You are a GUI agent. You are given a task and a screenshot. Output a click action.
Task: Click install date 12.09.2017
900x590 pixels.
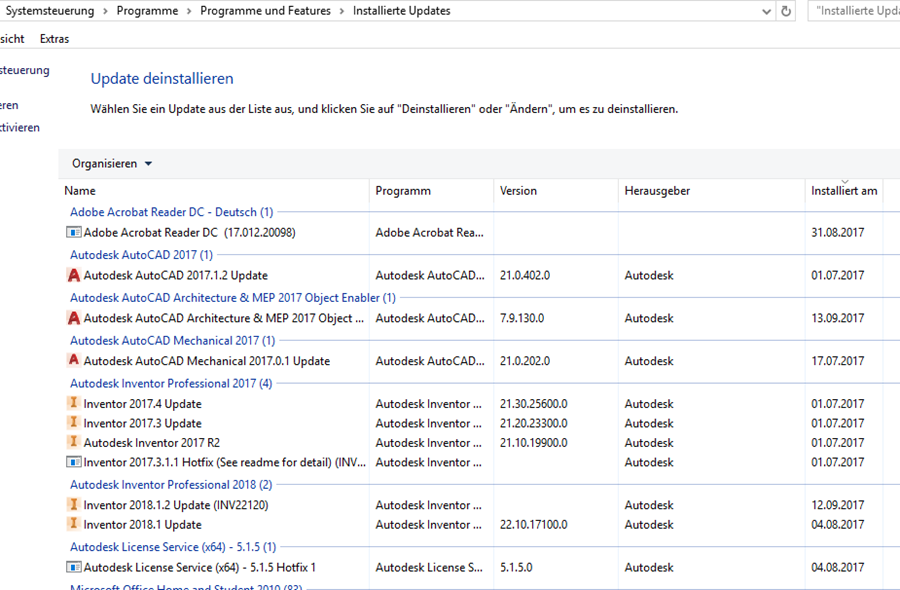pyautogui.click(x=837, y=505)
